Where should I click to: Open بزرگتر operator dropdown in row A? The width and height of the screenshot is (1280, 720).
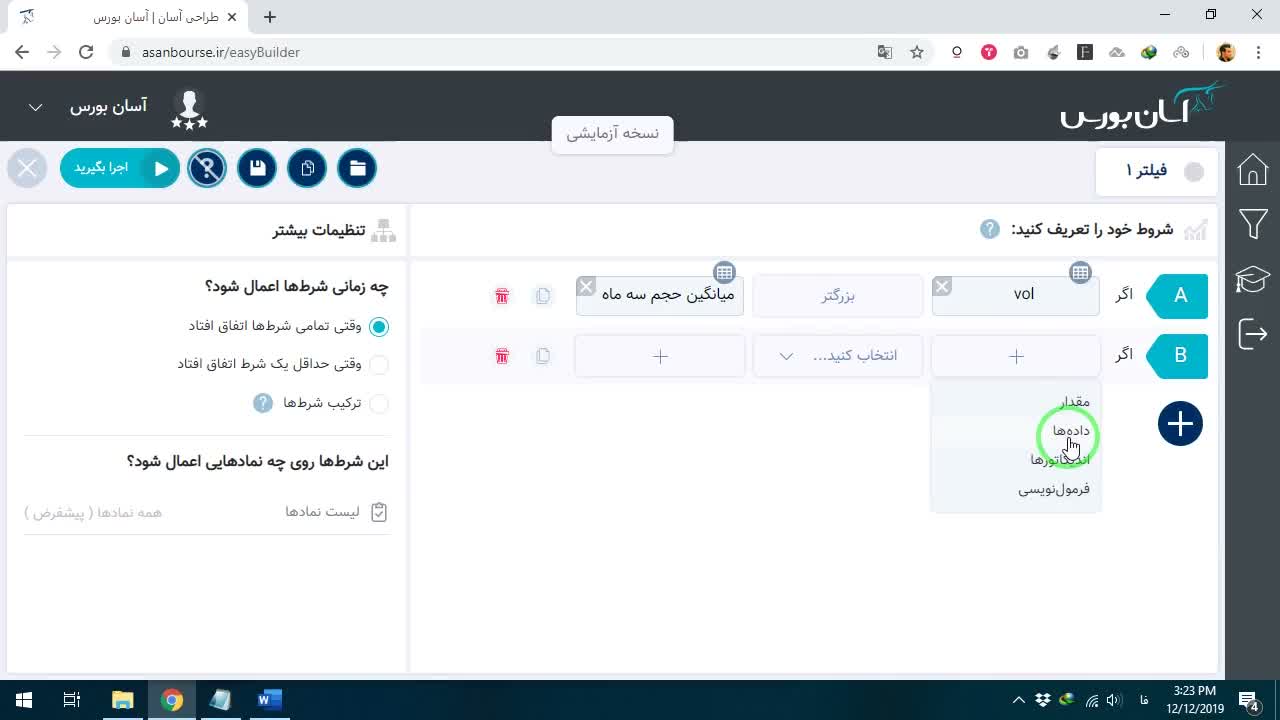tap(838, 296)
